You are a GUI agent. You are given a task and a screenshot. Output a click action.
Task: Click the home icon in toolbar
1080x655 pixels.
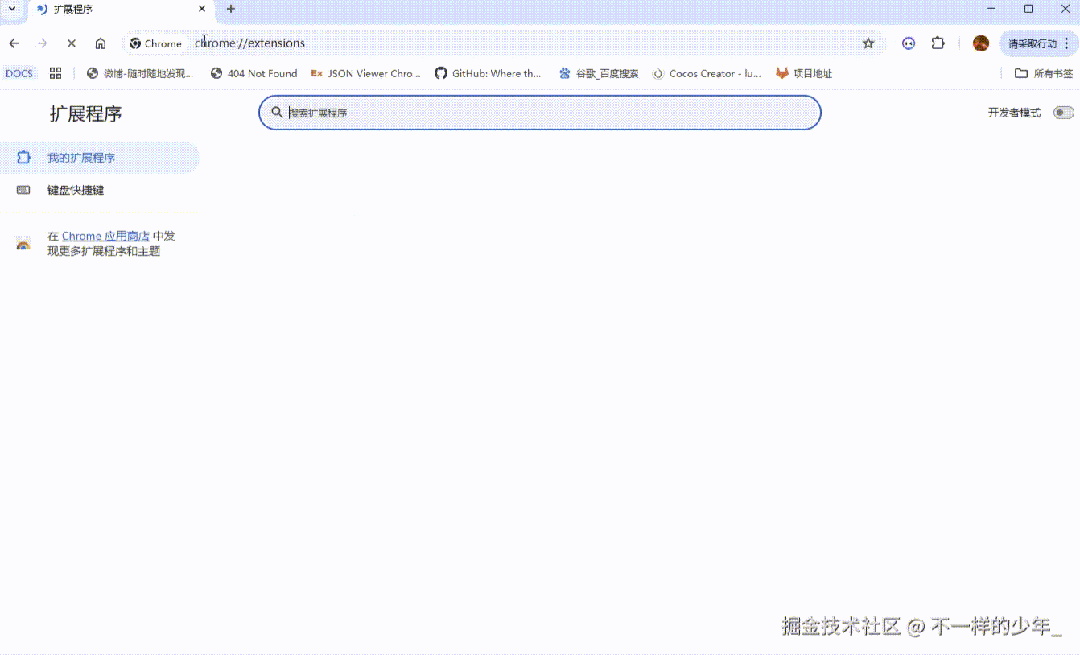pos(100,43)
